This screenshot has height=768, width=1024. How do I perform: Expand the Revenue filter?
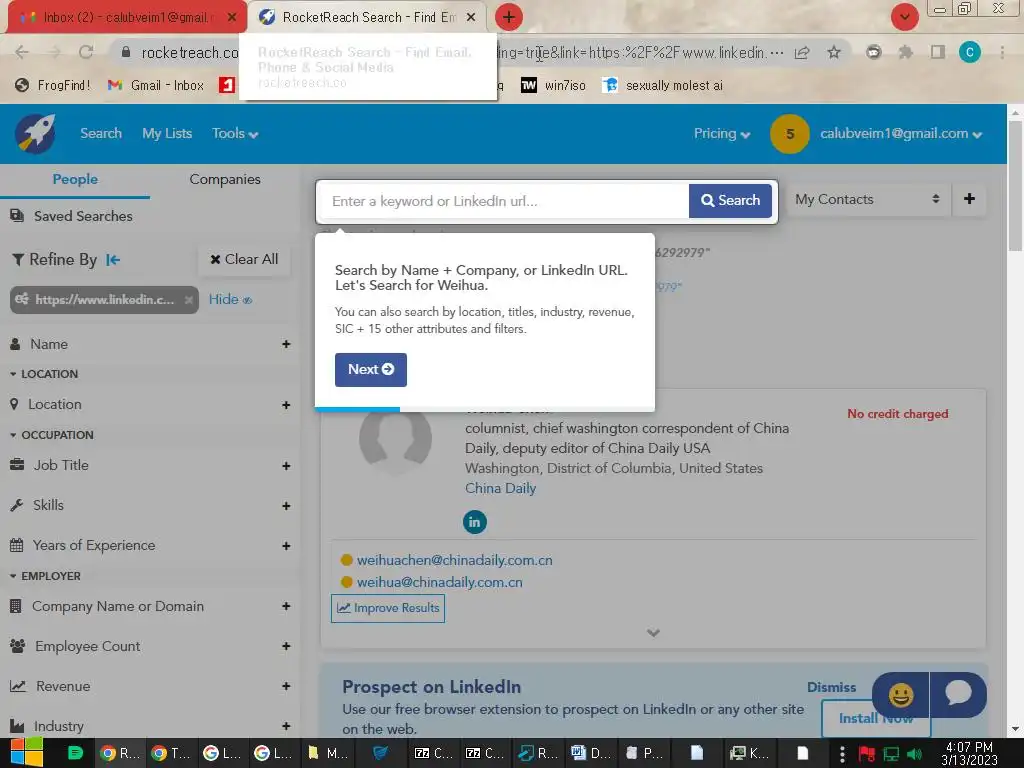286,686
